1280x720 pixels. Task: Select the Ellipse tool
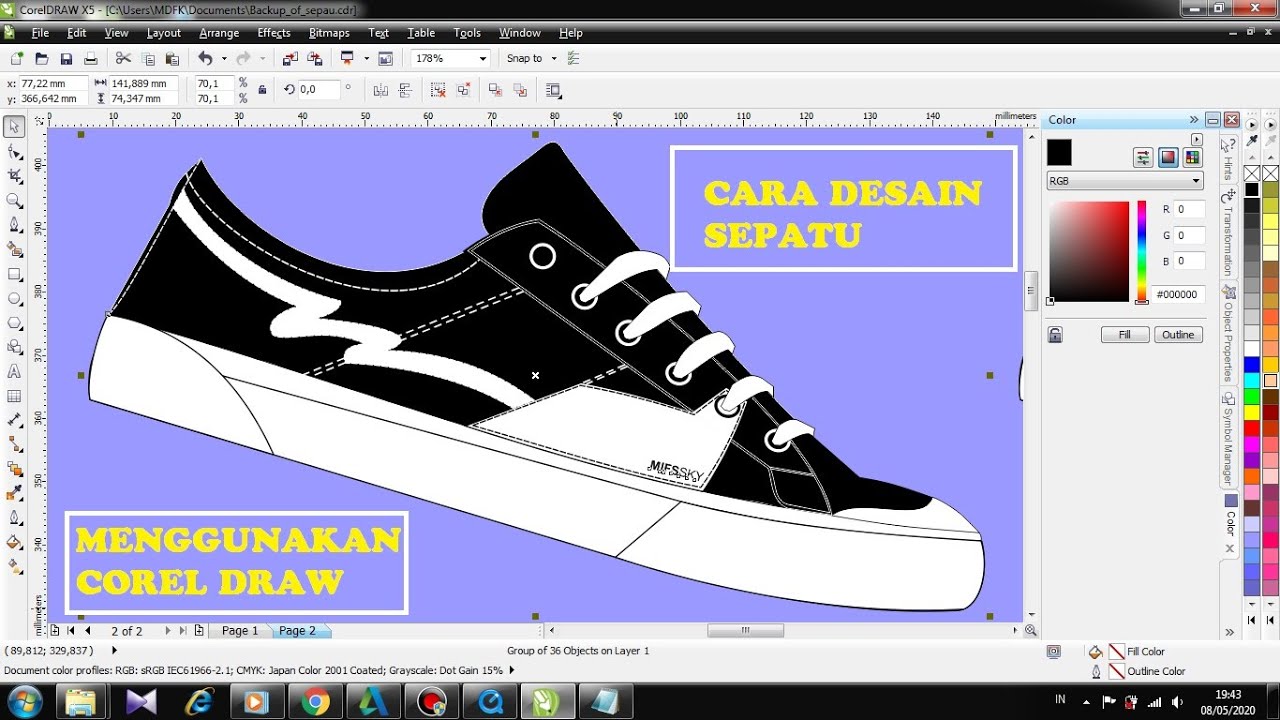pyautogui.click(x=14, y=298)
